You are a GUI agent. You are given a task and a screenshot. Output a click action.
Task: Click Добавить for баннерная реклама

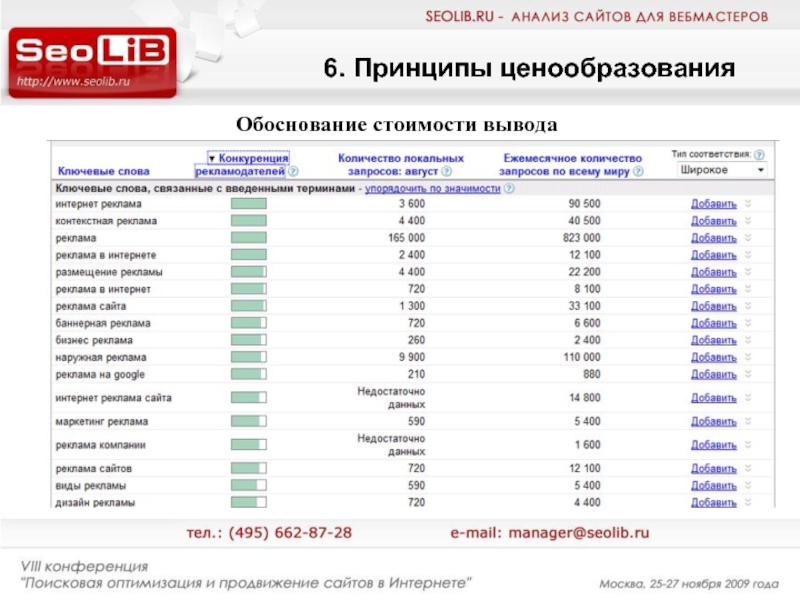pos(714,323)
